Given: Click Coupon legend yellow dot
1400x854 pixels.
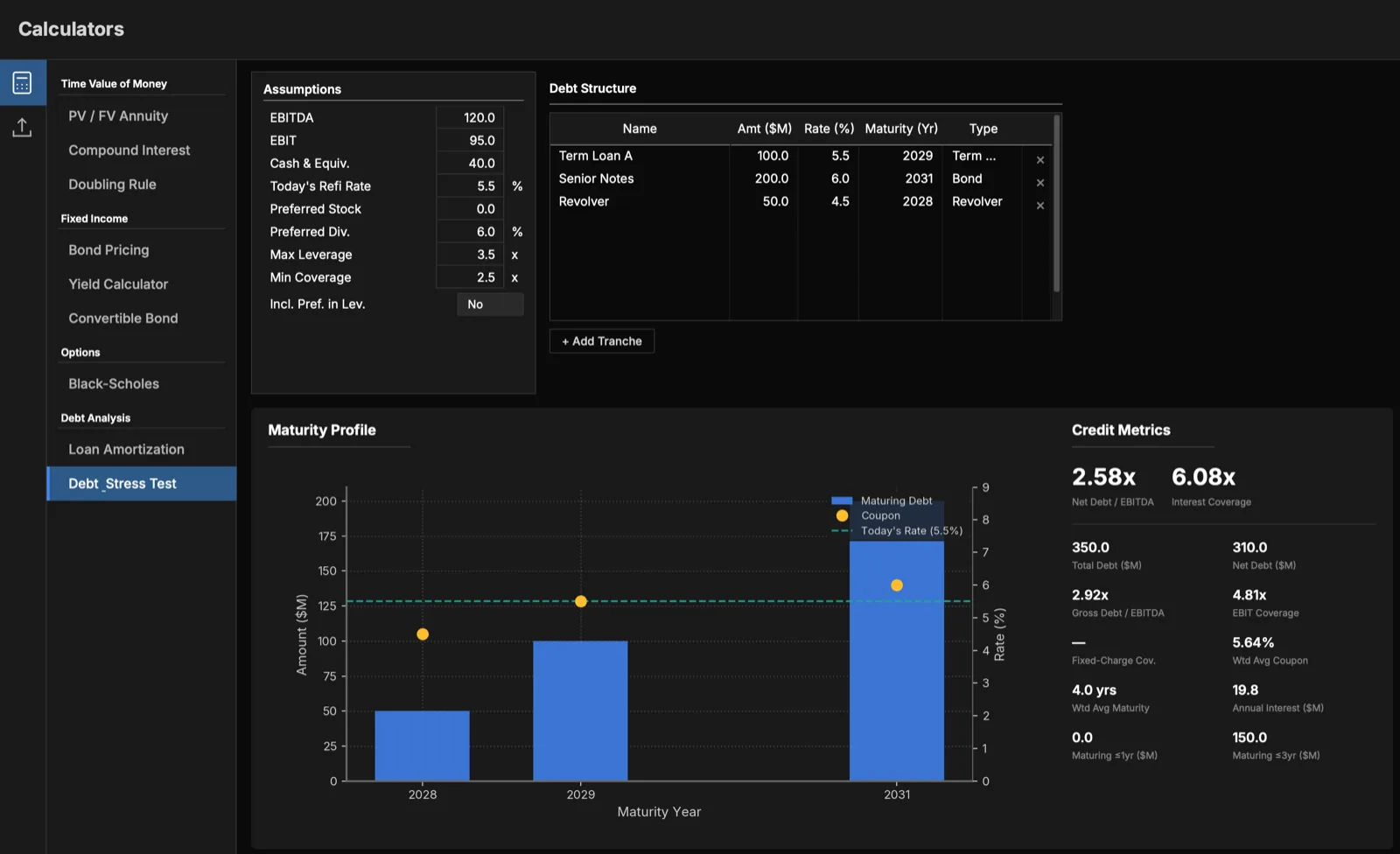Looking at the screenshot, I should click(842, 516).
